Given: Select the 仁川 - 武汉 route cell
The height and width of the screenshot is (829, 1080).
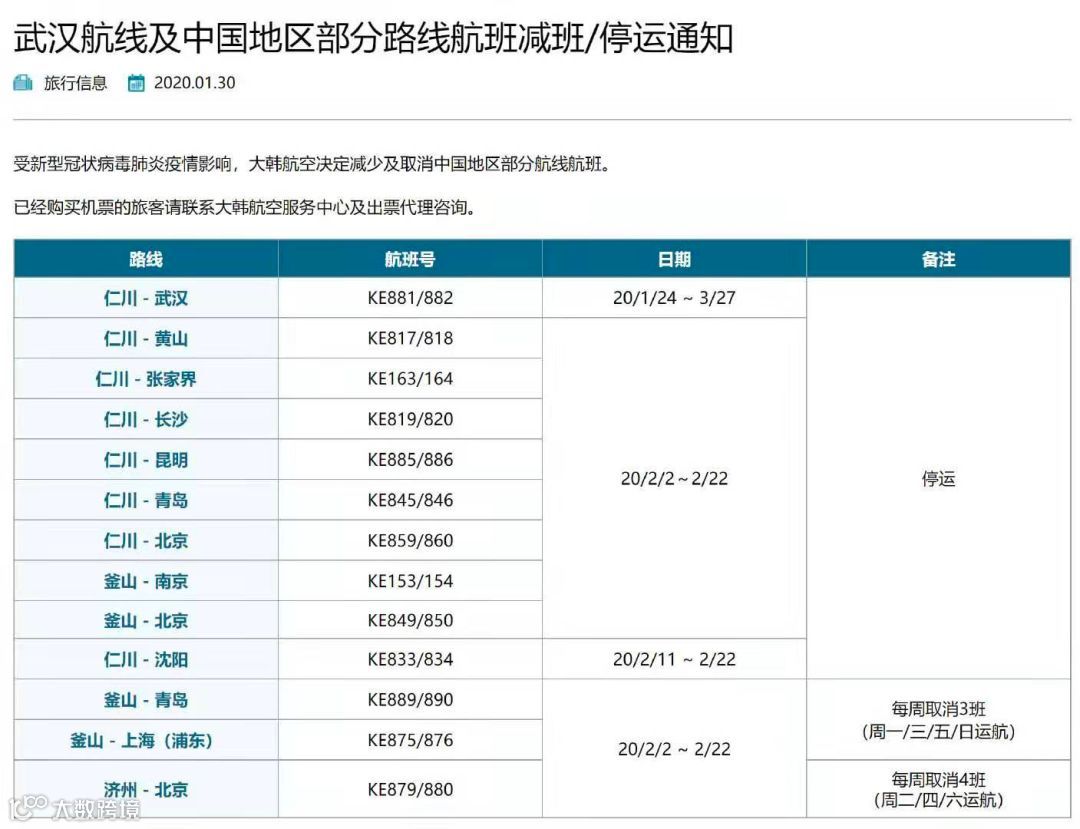Looking at the screenshot, I should click(146, 298).
